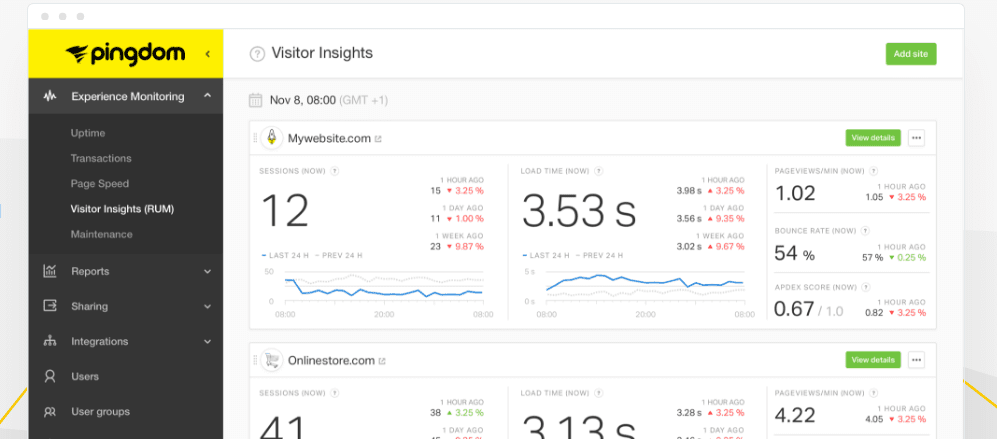The height and width of the screenshot is (439, 997).
Task: Click the Integrations icon in sidebar
Action: click(x=50, y=341)
